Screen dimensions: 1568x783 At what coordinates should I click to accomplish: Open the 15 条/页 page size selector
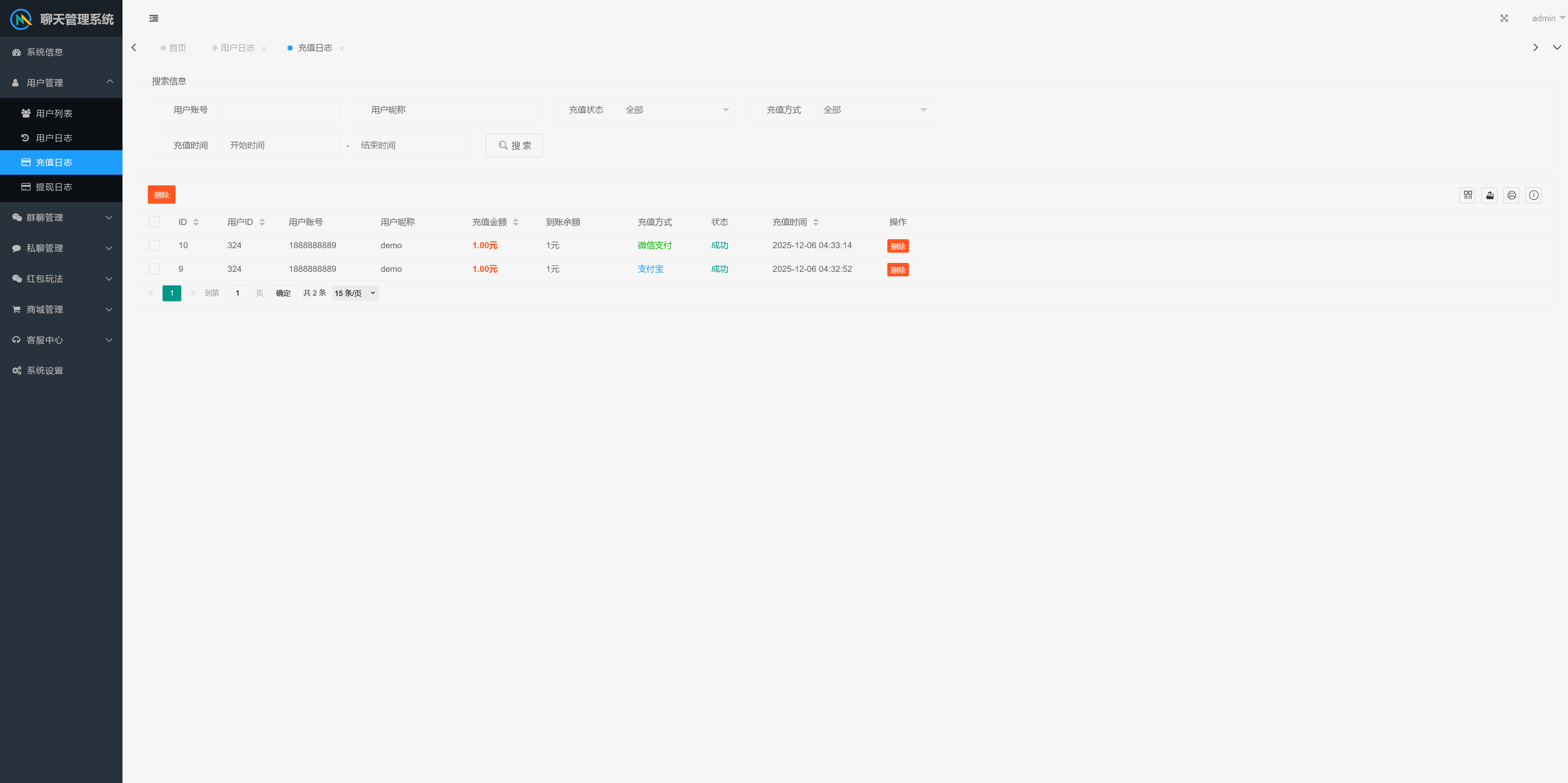coord(355,293)
